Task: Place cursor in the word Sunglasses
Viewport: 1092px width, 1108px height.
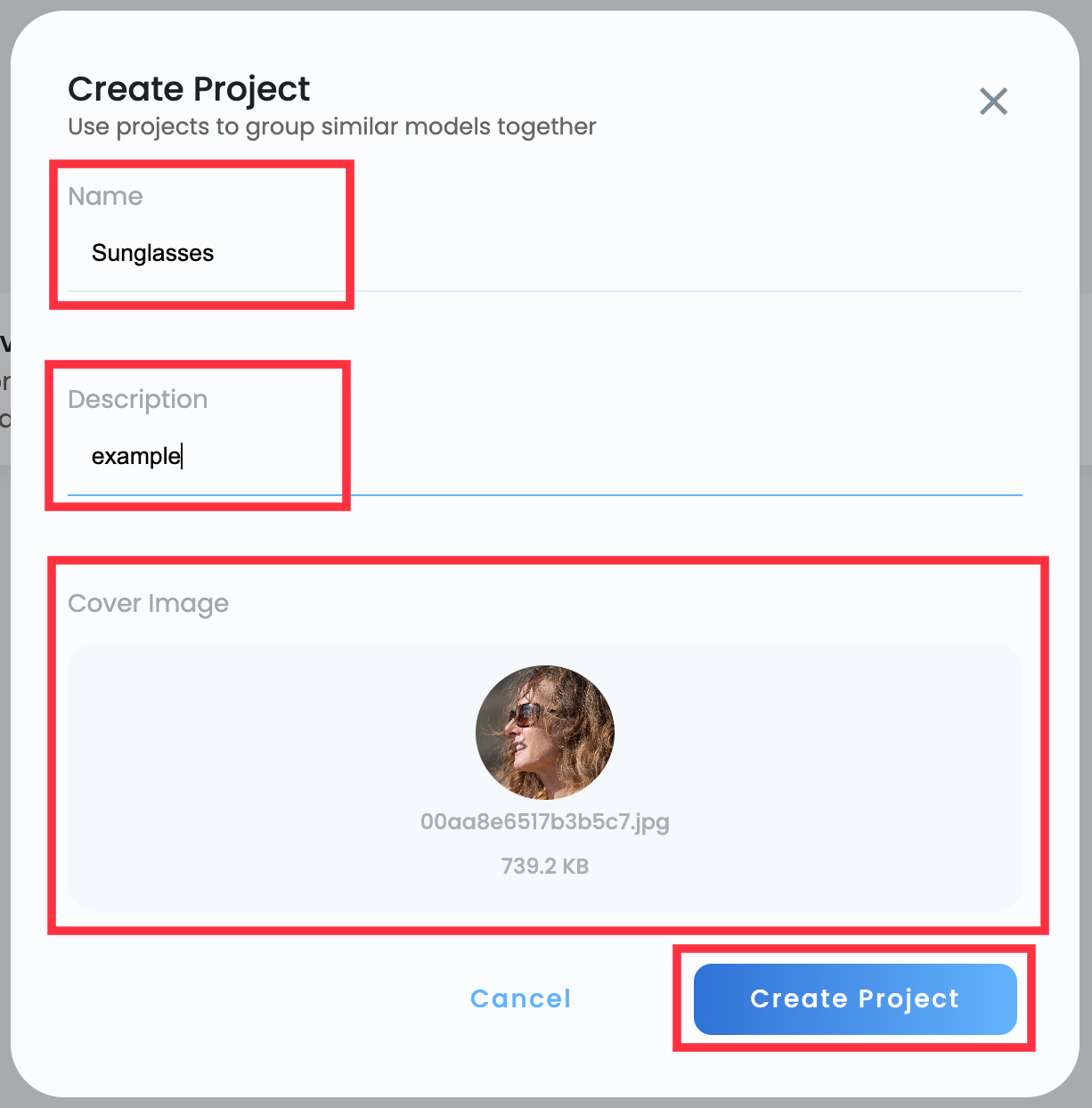Action: (x=152, y=254)
